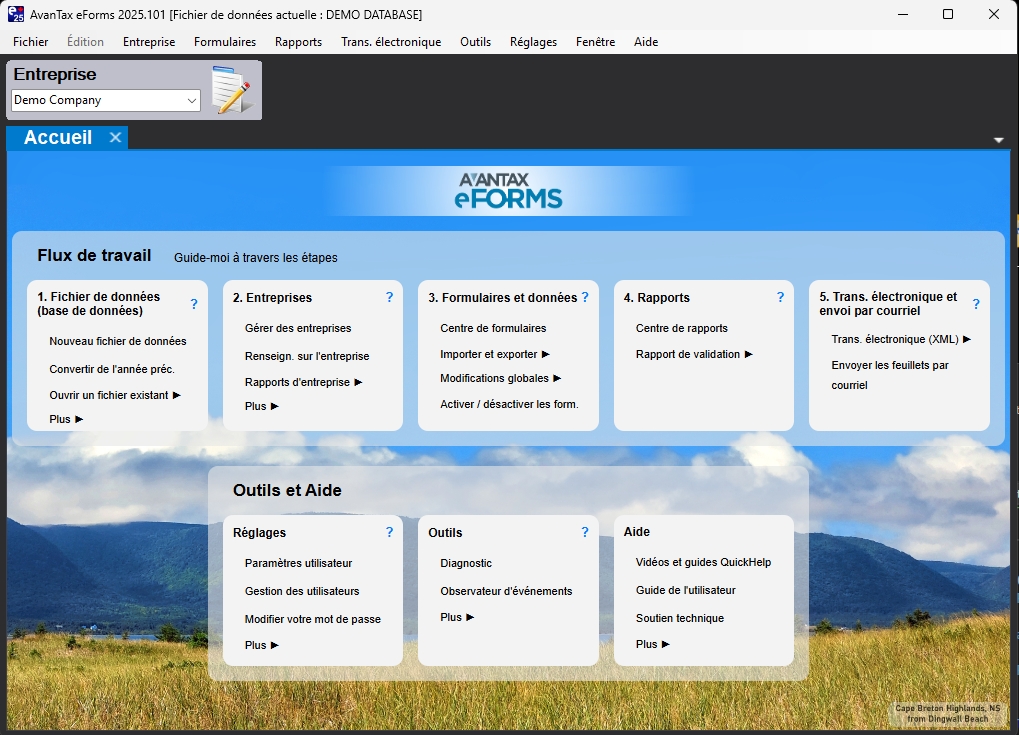Open the Formulaires menu
This screenshot has width=1019, height=735.
pos(225,42)
